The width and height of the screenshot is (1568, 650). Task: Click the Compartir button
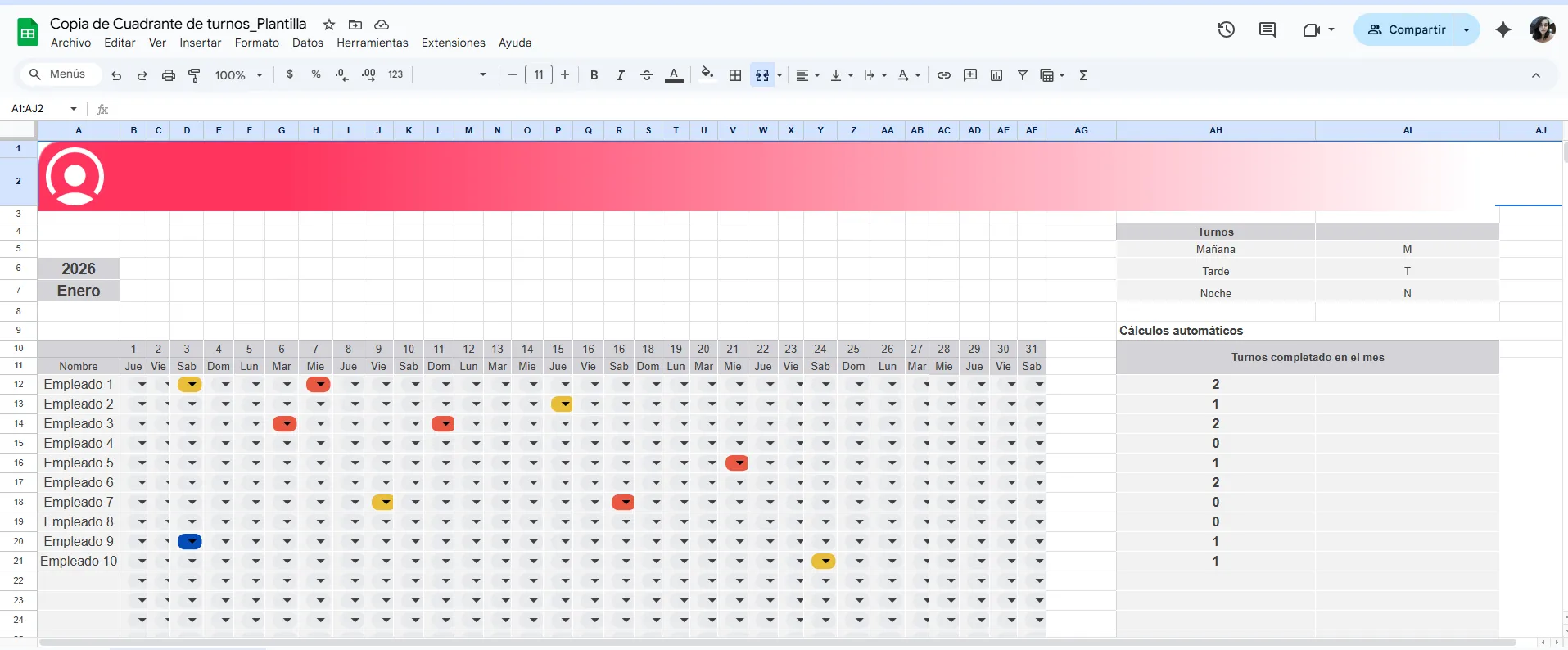click(1406, 30)
